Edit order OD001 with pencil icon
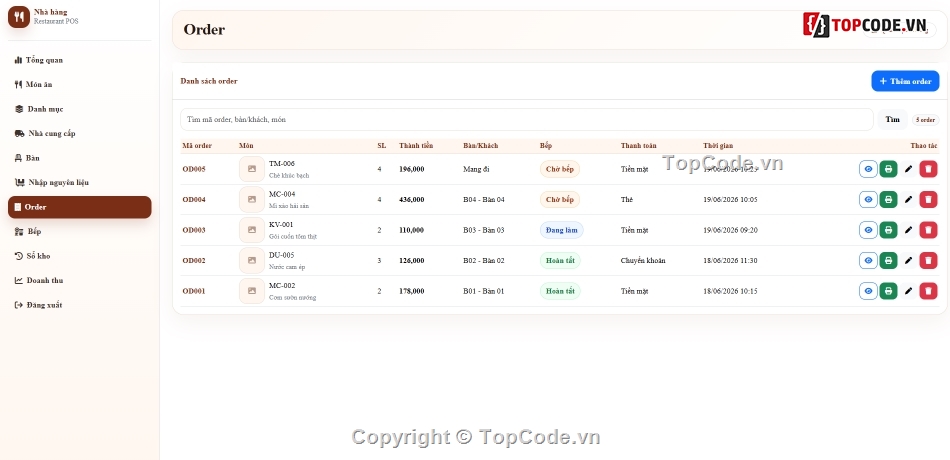The width and height of the screenshot is (950, 460). click(908, 291)
